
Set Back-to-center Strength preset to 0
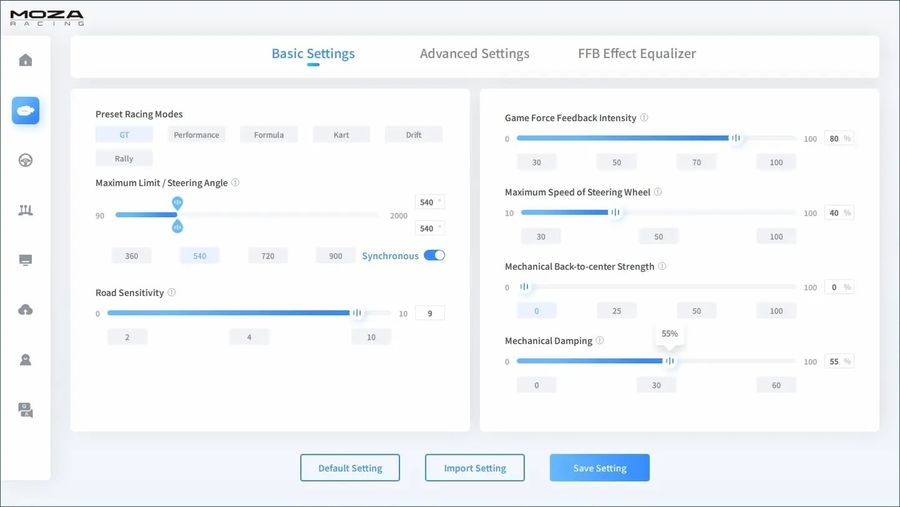point(537,311)
